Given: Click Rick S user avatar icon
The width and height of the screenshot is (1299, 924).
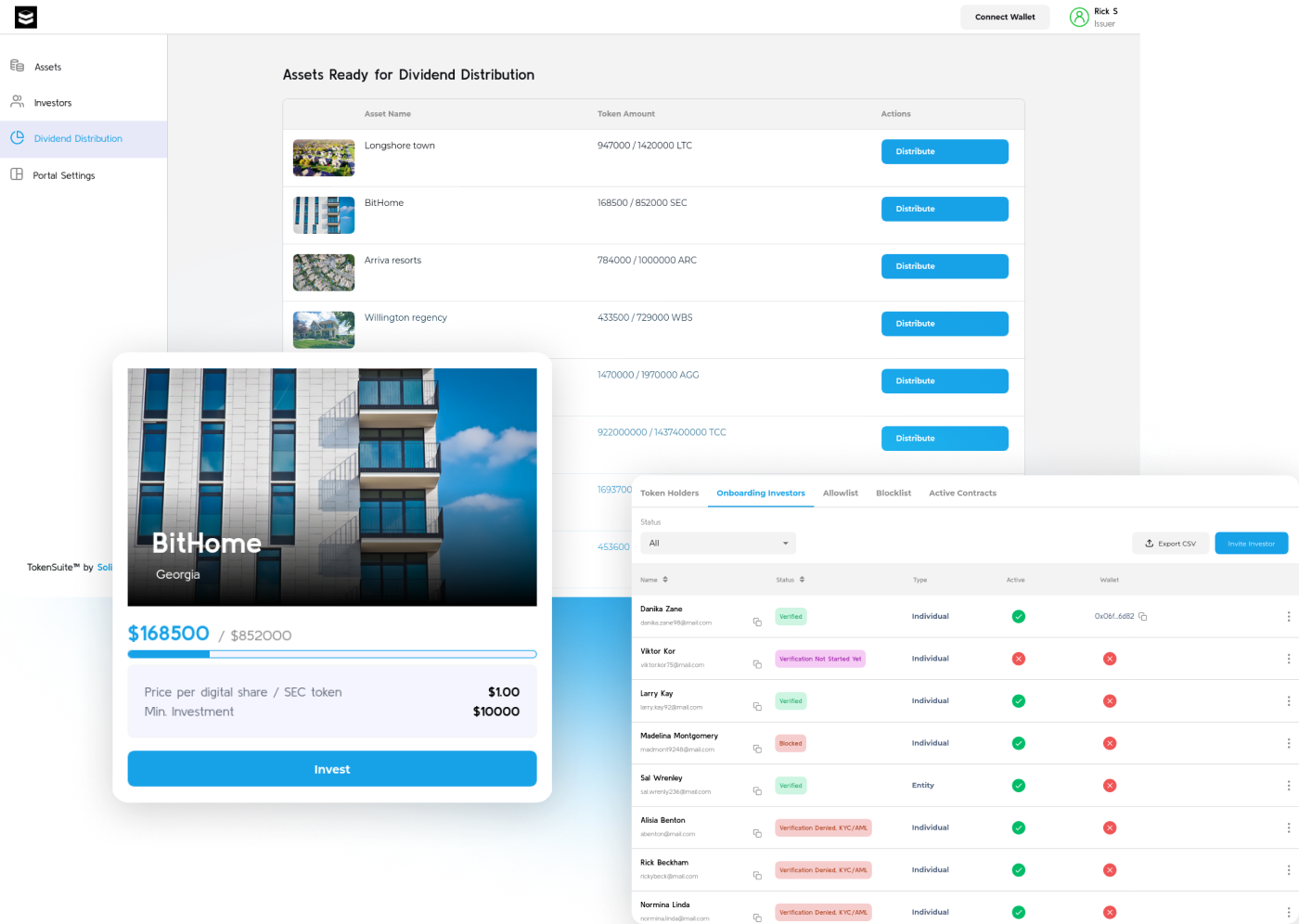Looking at the screenshot, I should coord(1079,17).
